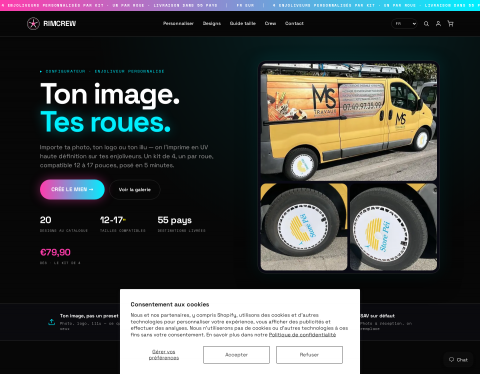Open the account profile icon
Viewport: 480px width, 374px height.
pos(438,24)
